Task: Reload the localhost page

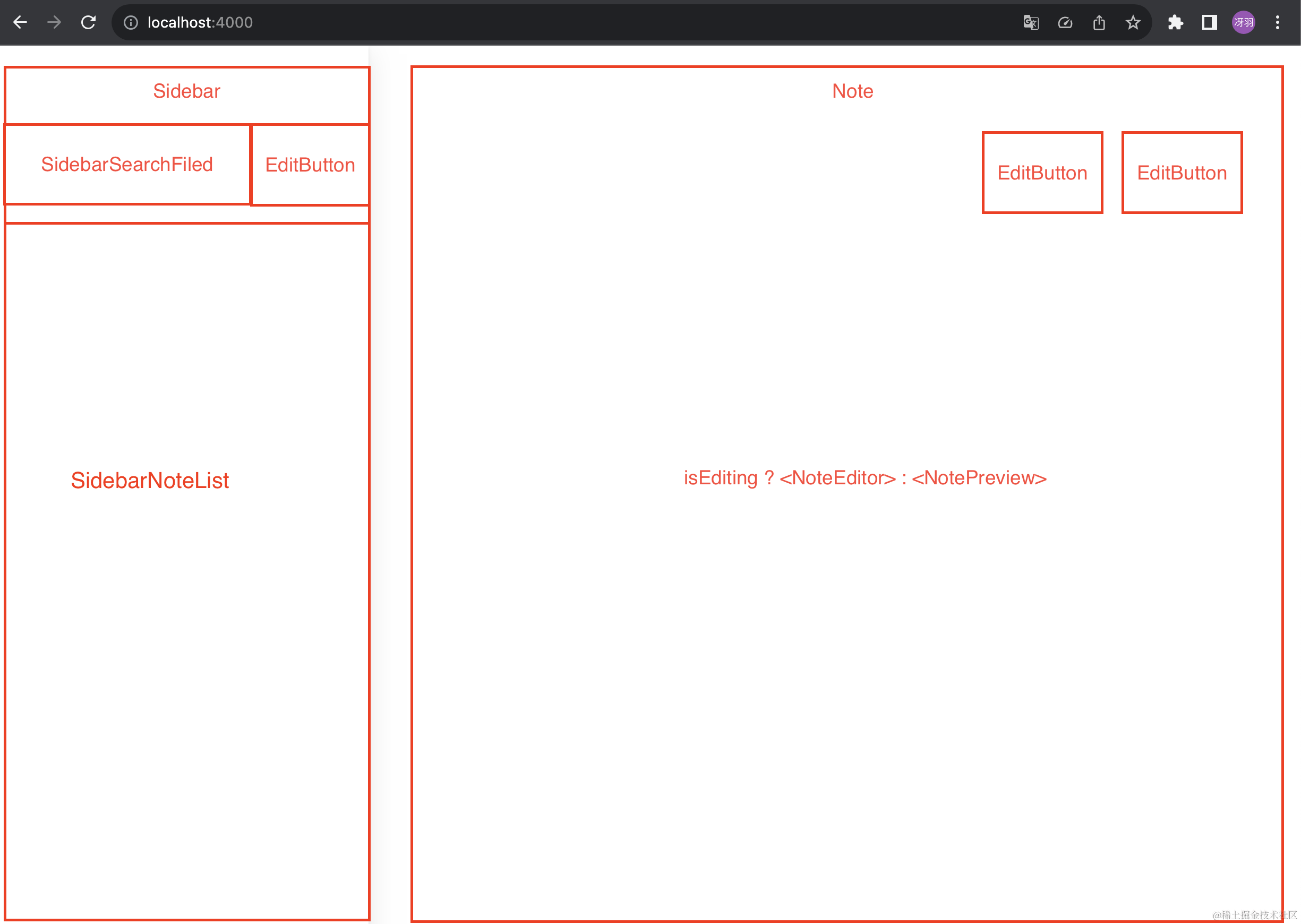Action: tap(88, 22)
